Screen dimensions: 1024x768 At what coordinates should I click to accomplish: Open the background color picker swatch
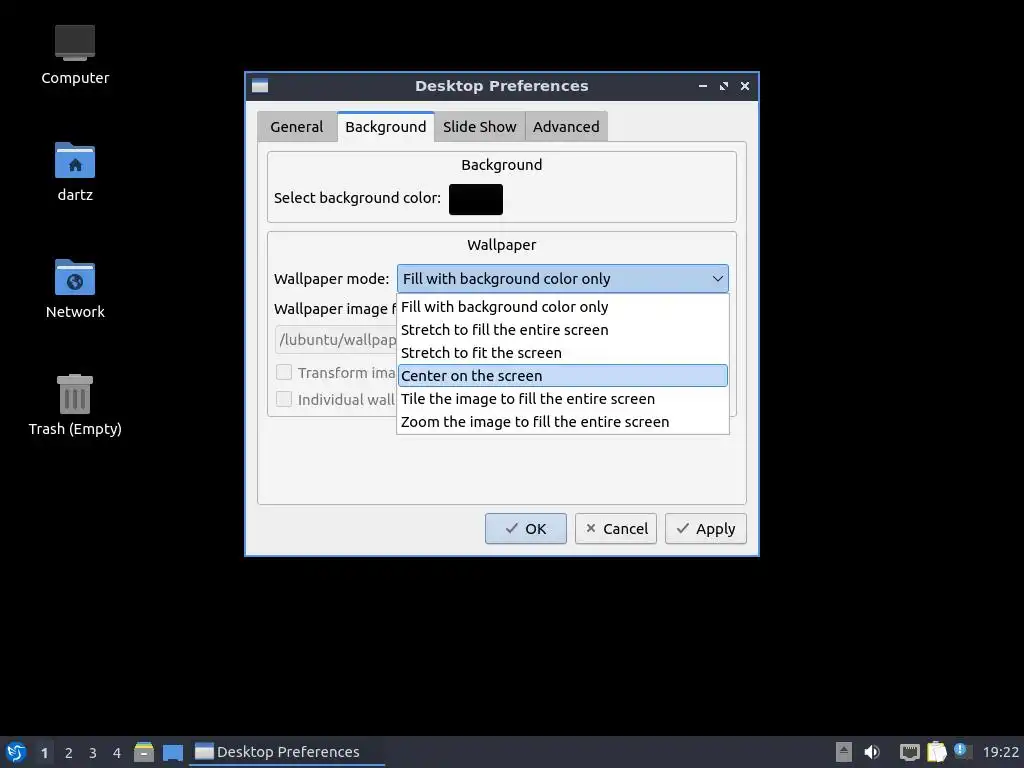click(475, 199)
